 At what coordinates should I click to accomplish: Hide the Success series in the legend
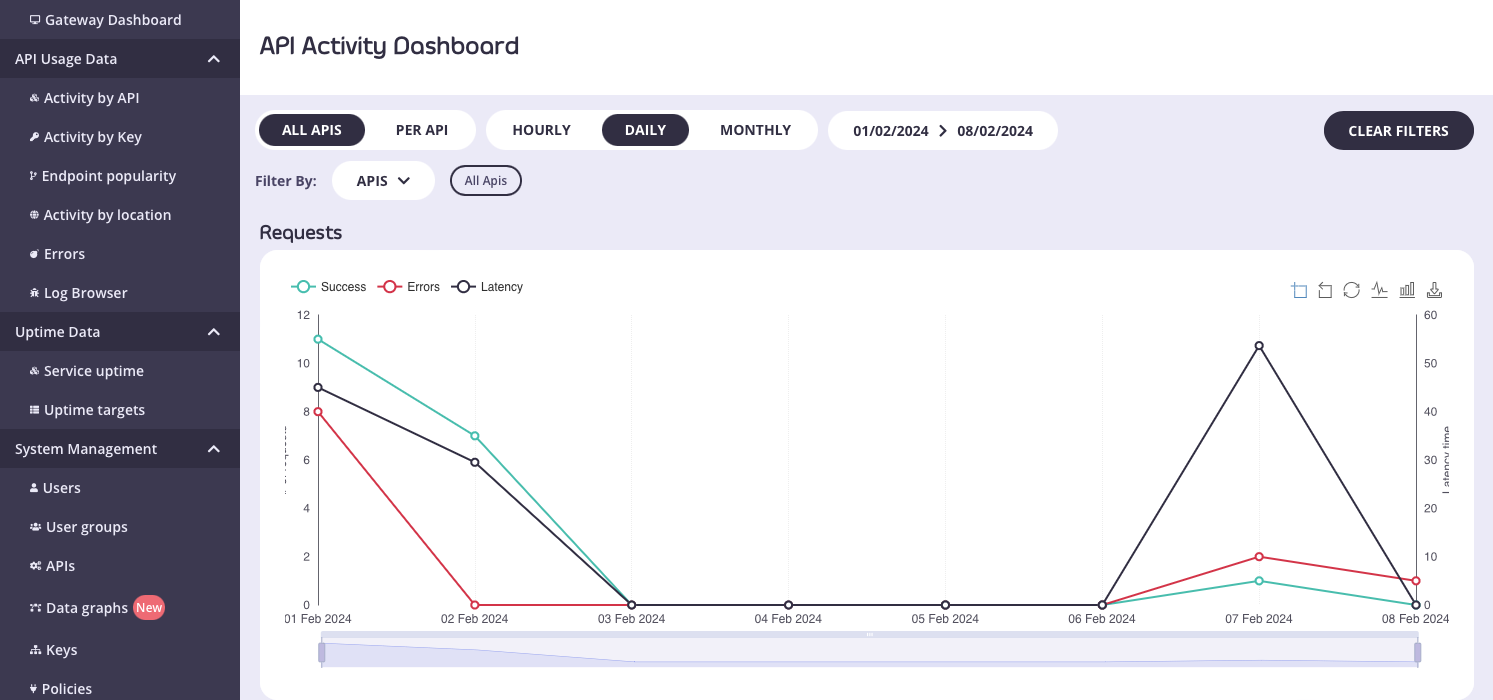tap(329, 287)
